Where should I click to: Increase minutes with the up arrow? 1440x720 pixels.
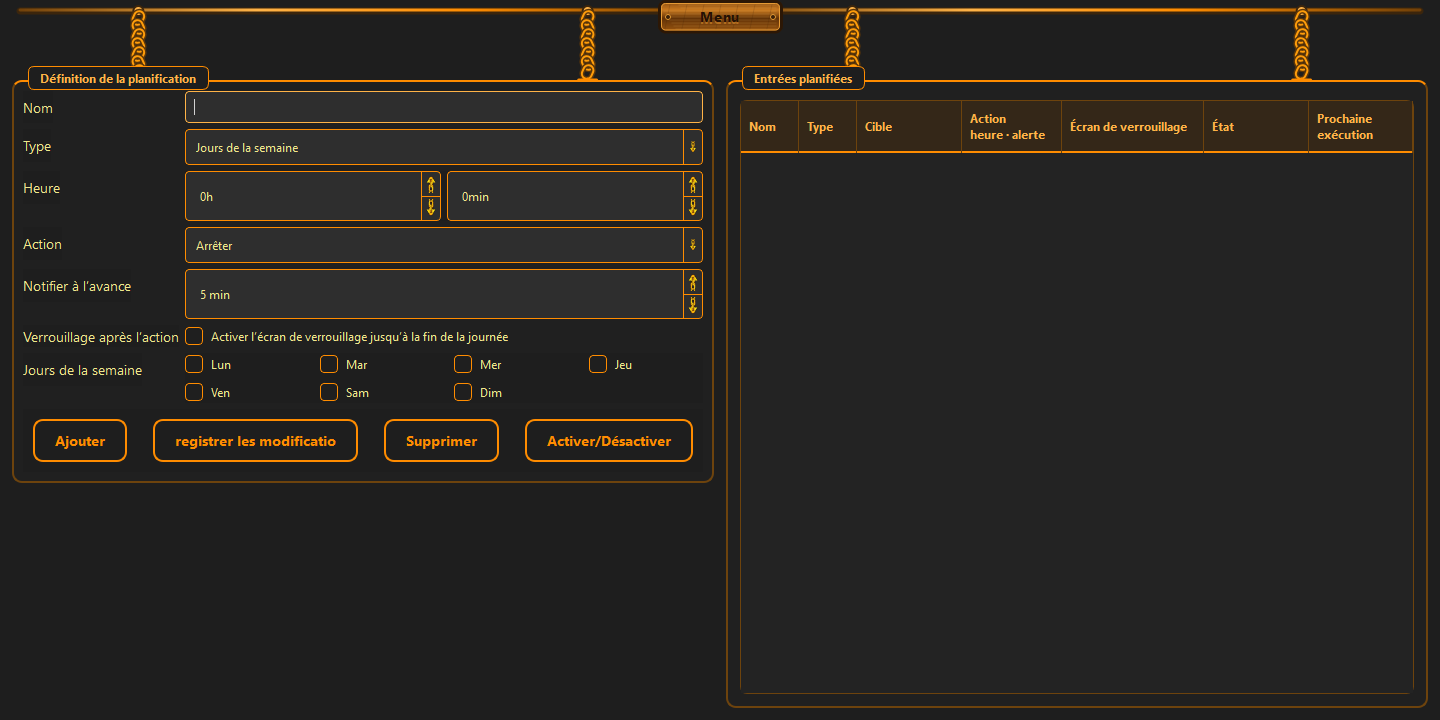coord(693,184)
